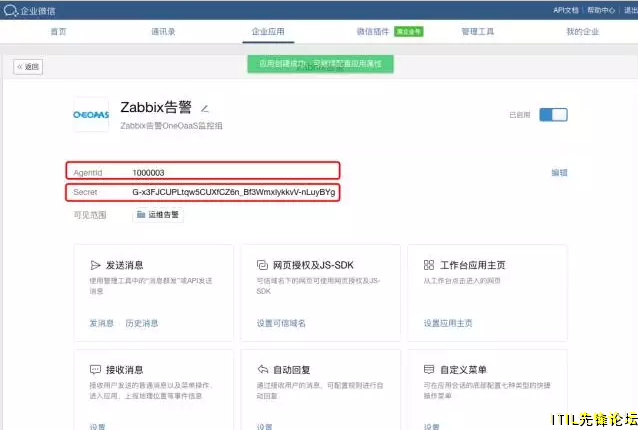Click the 返回 back button
Image resolution: width=638 pixels, height=430 pixels.
pos(28,67)
